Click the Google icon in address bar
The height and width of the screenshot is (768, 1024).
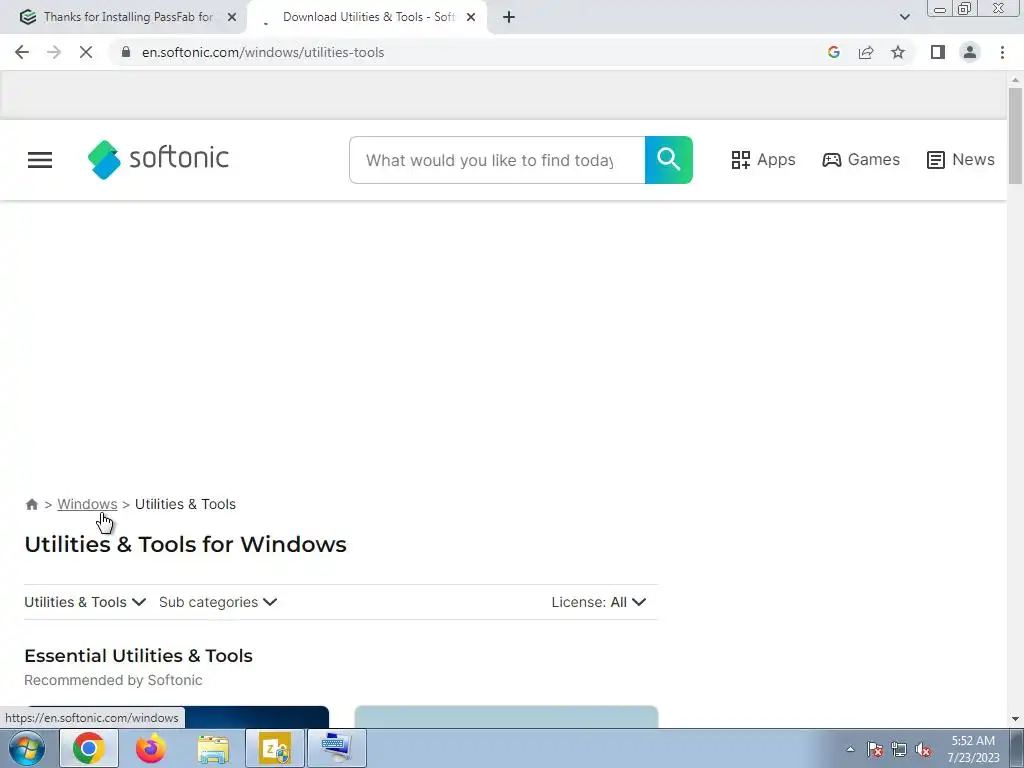(x=833, y=52)
